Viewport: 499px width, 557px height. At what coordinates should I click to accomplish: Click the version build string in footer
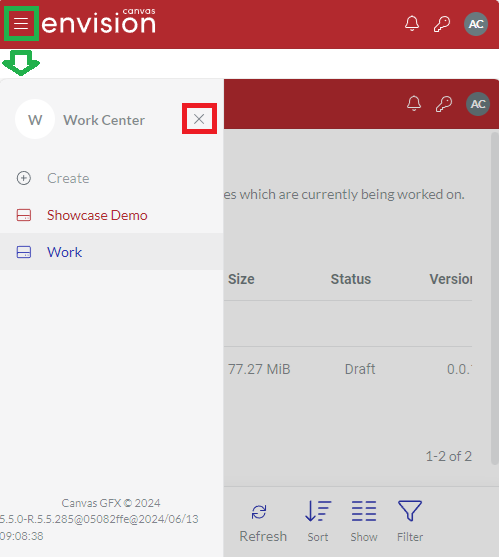tap(99, 528)
